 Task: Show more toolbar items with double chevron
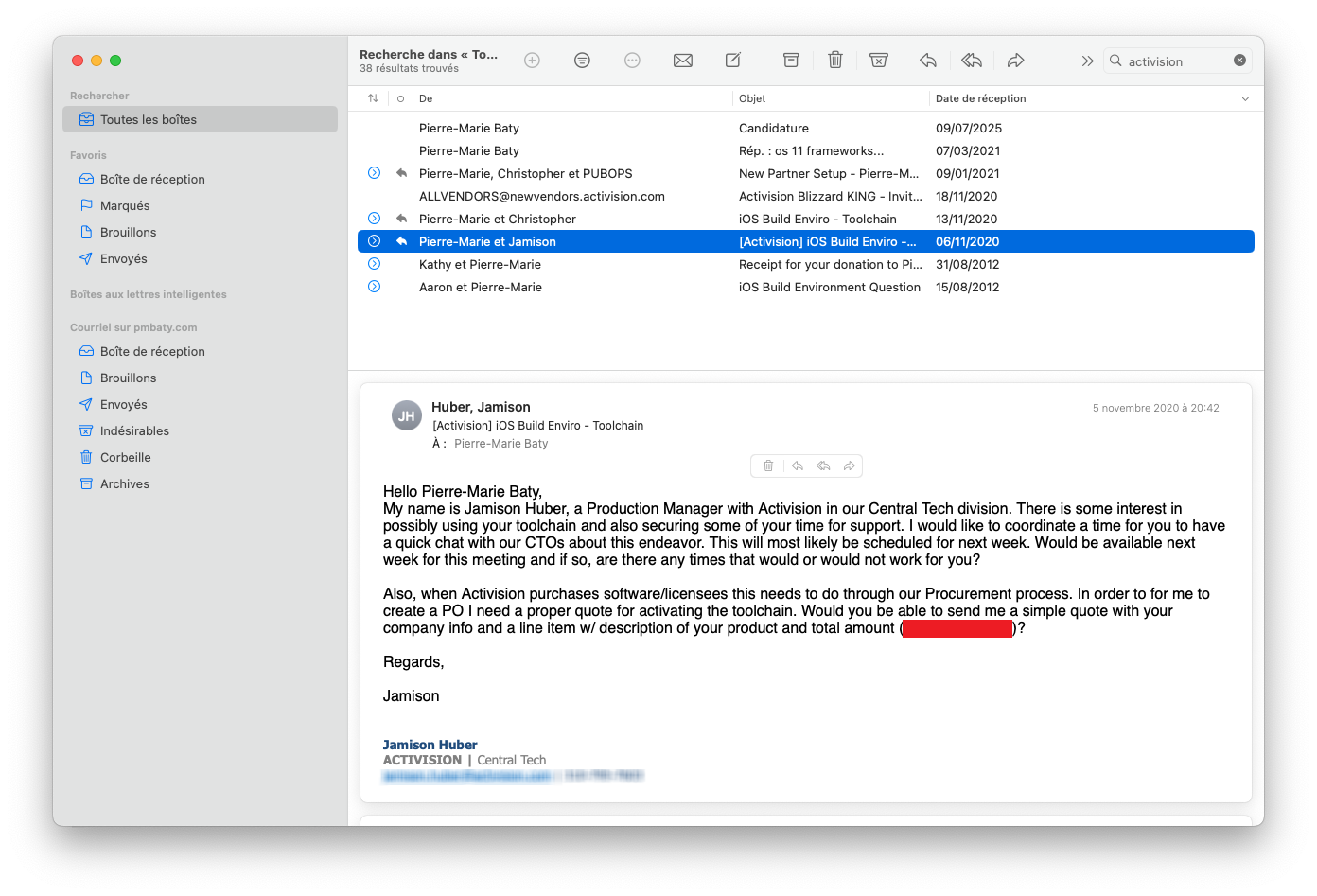pos(1087,61)
